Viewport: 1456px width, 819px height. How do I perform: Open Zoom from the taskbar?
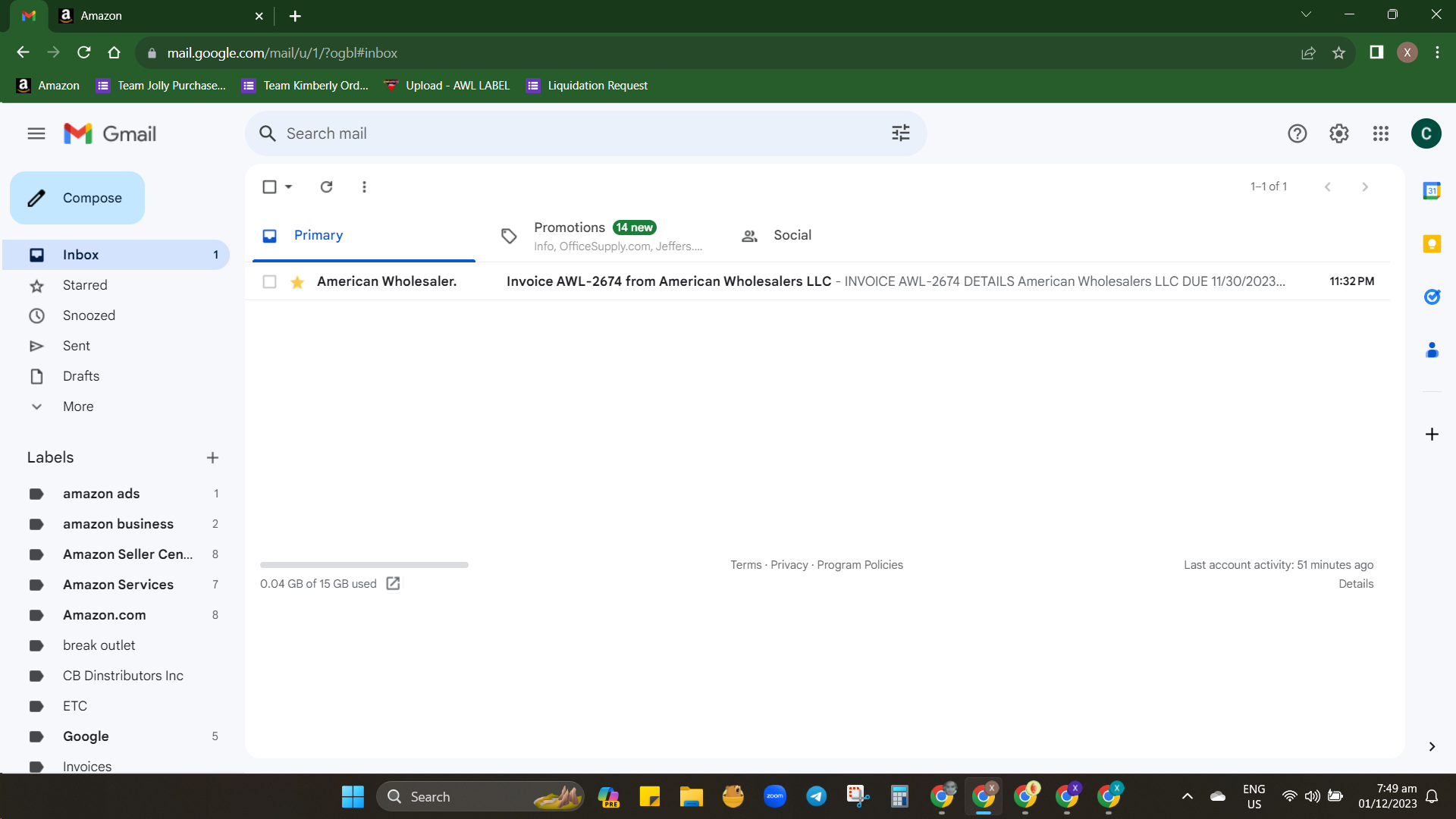pos(774,796)
